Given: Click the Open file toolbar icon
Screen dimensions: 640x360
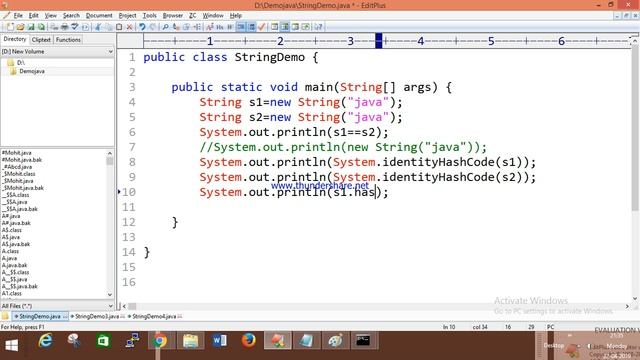Looking at the screenshot, I should point(20,27).
